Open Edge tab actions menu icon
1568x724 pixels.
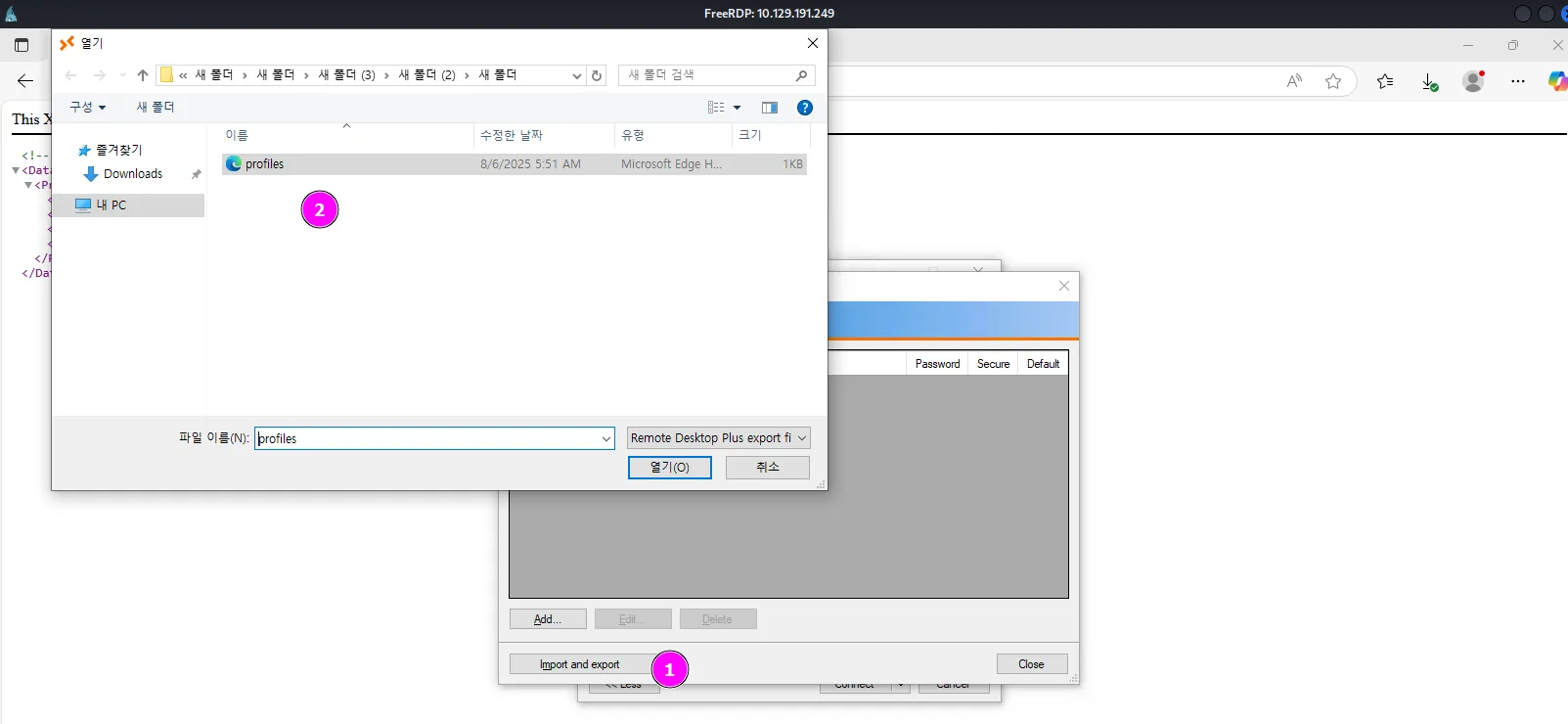point(22,45)
